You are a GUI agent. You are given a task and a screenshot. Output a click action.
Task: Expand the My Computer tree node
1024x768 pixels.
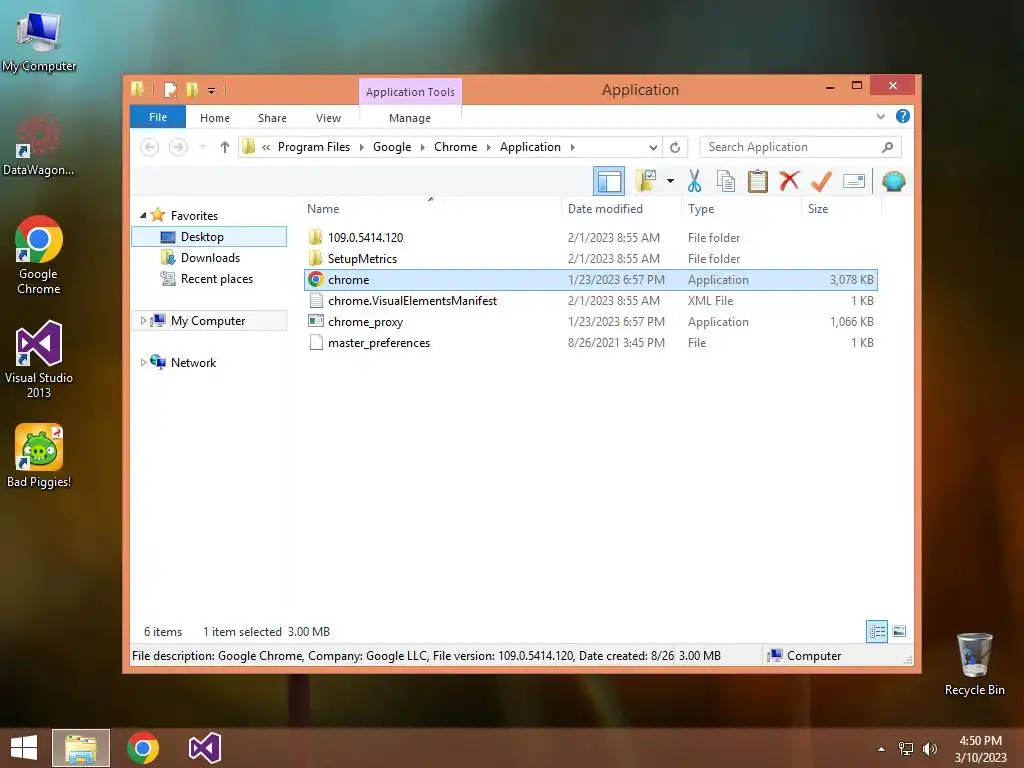coord(143,321)
